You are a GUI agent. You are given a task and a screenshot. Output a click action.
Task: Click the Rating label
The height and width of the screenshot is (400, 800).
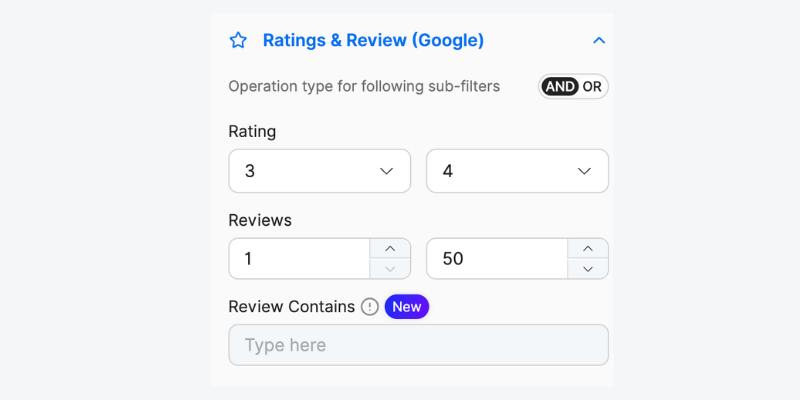252,132
